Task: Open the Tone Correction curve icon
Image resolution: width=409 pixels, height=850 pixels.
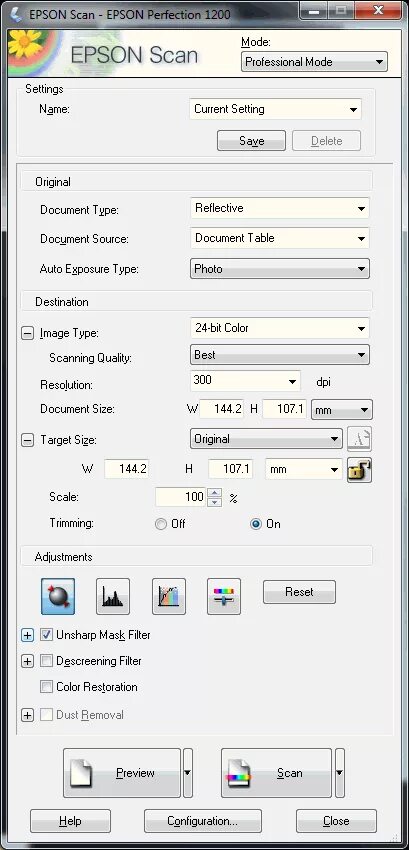Action: pos(169,596)
